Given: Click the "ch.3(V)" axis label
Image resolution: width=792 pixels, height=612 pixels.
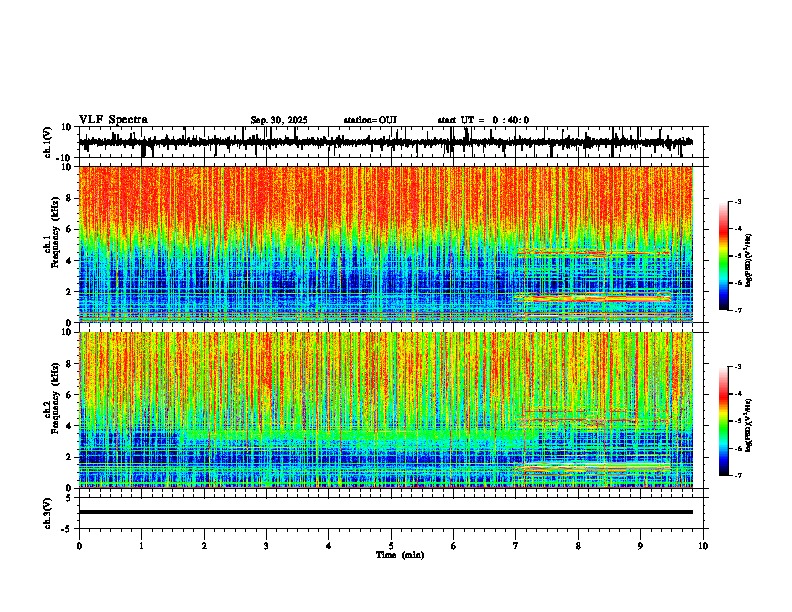Looking at the screenshot, I should coord(48,513).
